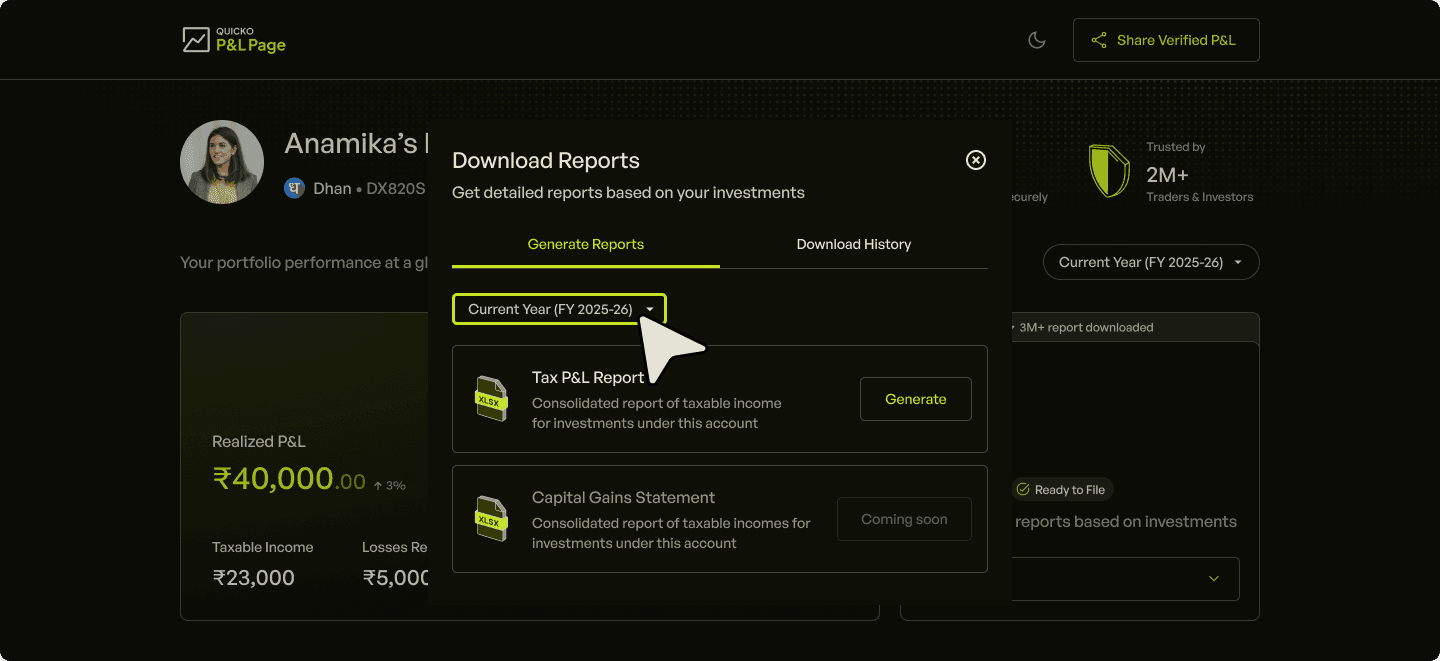Click the 2M+ Traders & Investors text
The height and width of the screenshot is (661, 1440).
[1199, 185]
